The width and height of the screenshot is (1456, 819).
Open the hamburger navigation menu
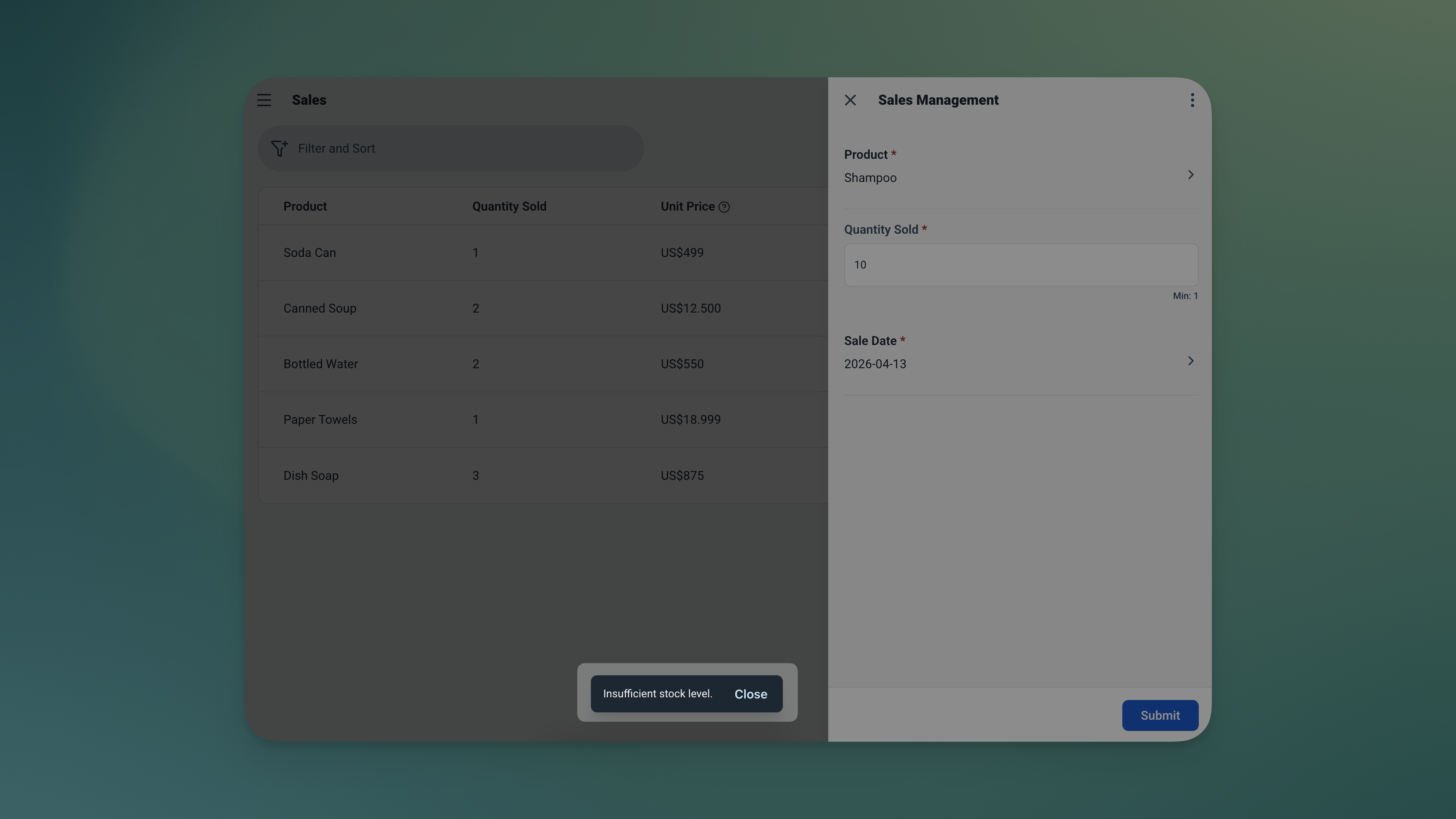click(264, 100)
